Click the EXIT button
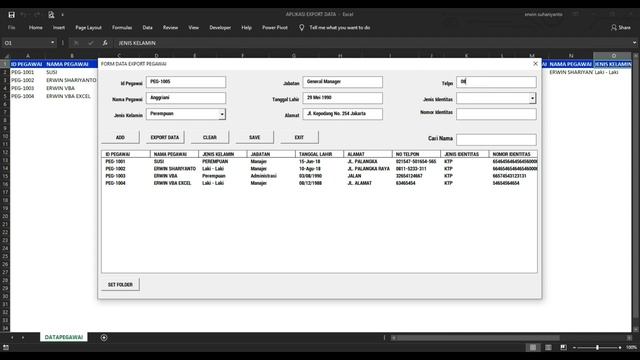This screenshot has height=360, width=640. (x=299, y=138)
